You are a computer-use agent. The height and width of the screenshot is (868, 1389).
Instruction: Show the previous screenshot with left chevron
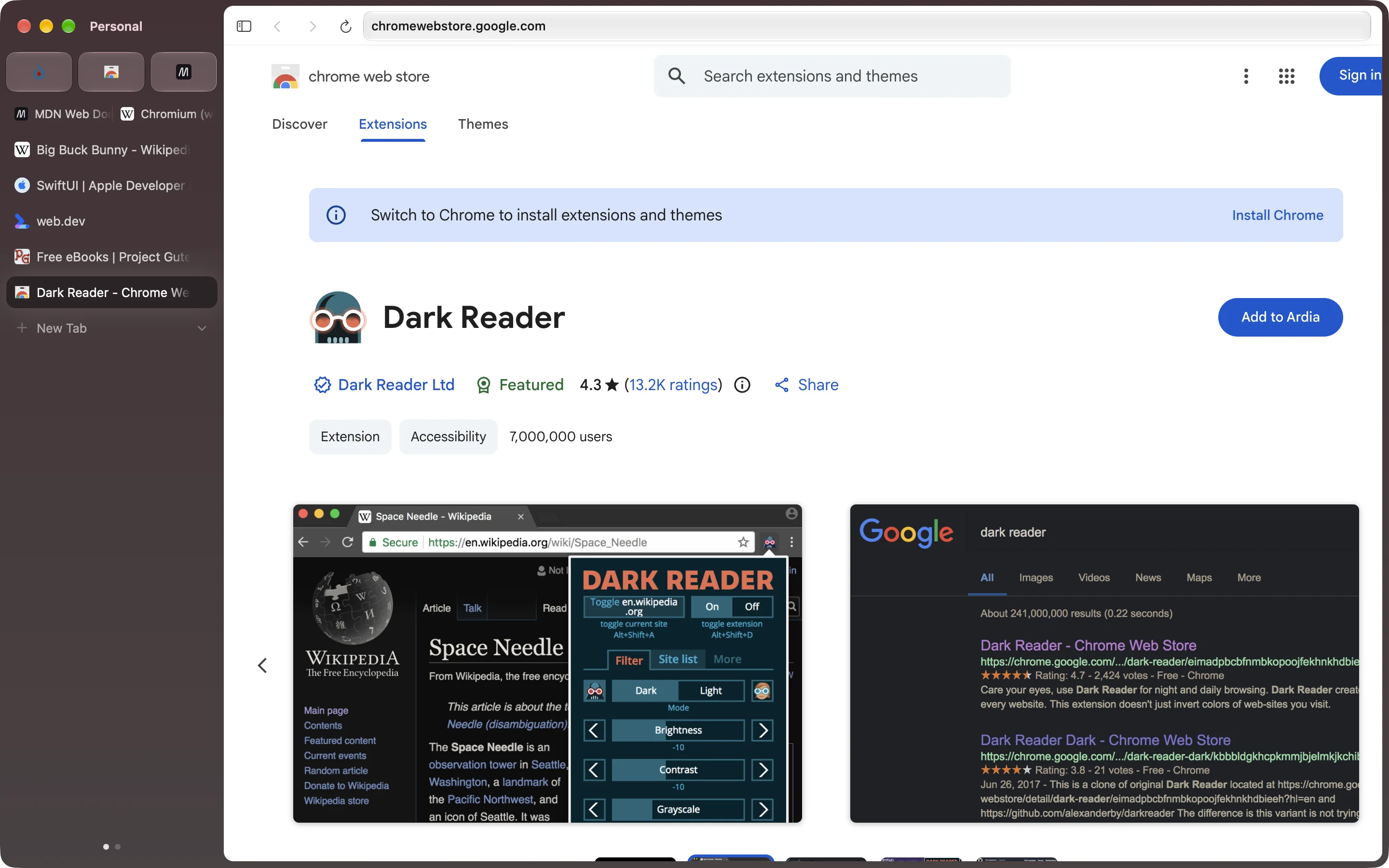(x=262, y=665)
